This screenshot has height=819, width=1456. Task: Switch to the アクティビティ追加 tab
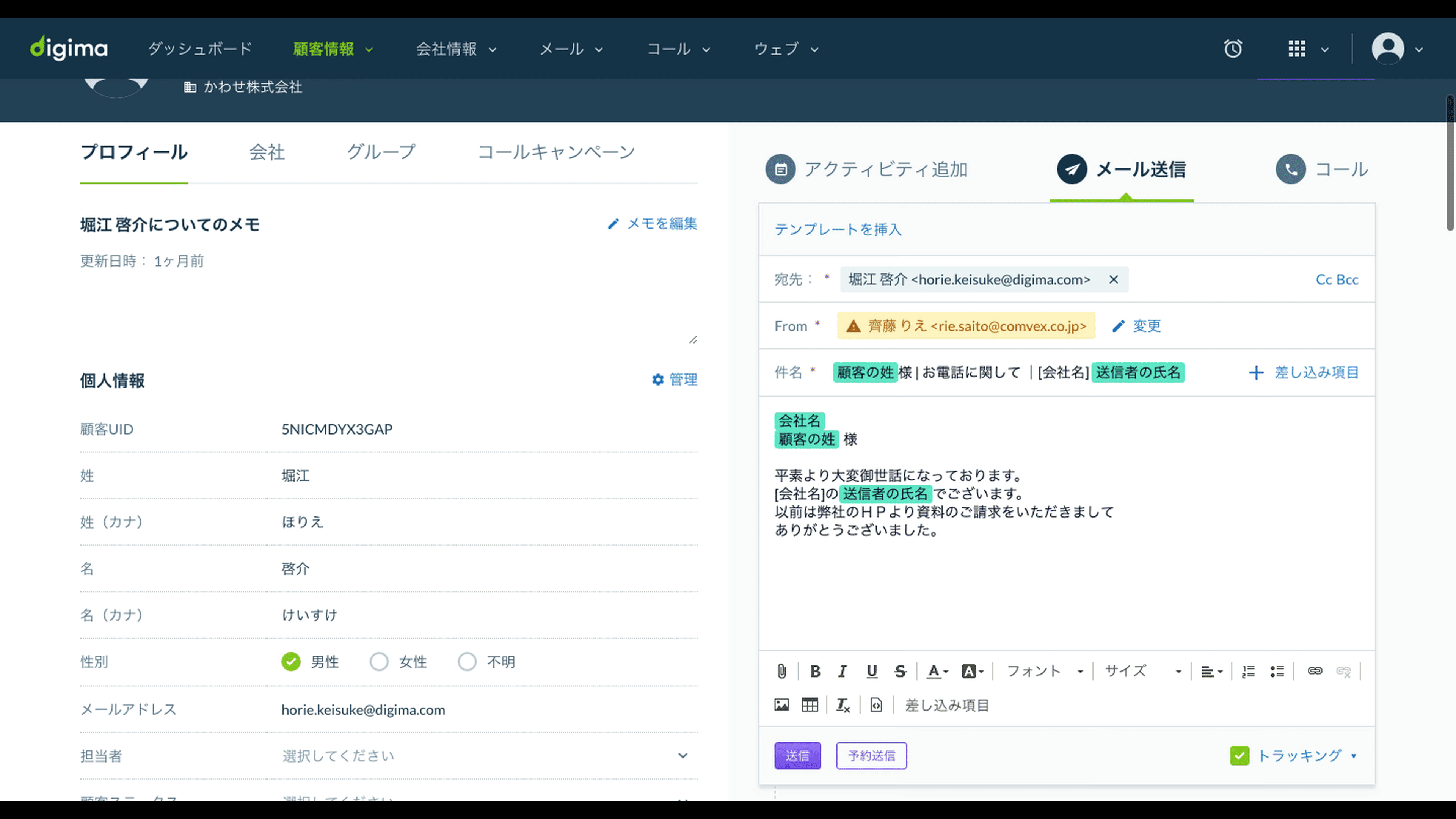pos(866,169)
